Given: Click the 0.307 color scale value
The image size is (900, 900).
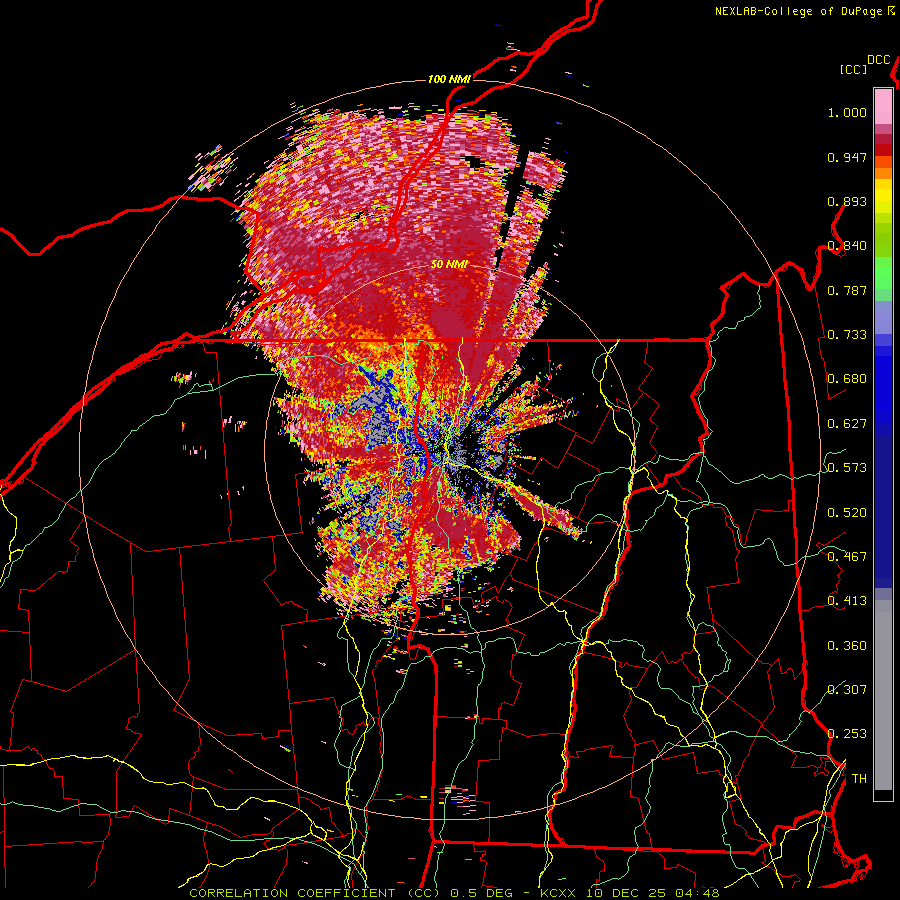Looking at the screenshot, I should 847,690.
